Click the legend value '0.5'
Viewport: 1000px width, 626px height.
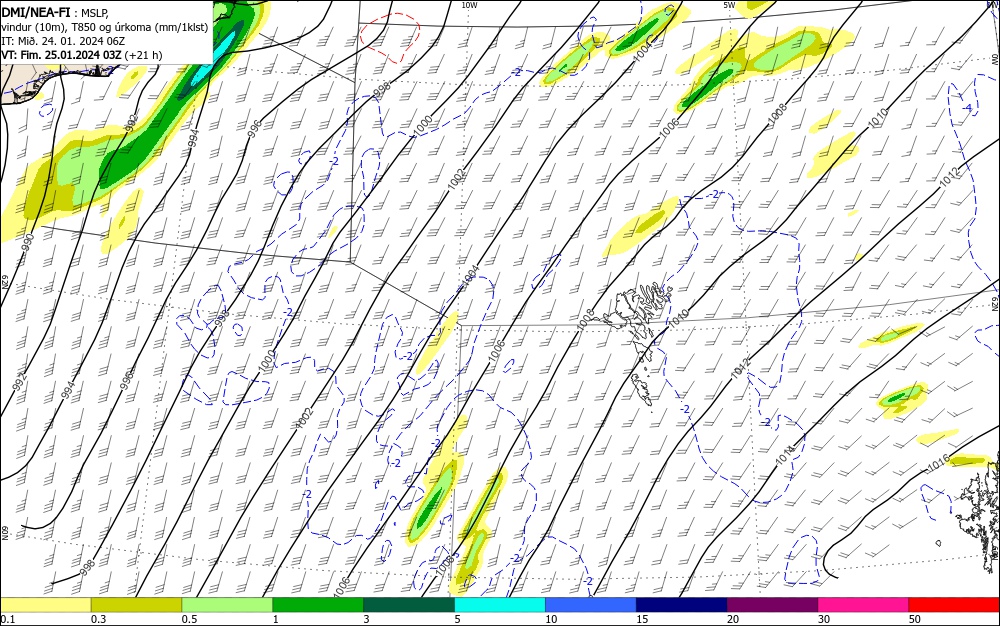(x=189, y=619)
